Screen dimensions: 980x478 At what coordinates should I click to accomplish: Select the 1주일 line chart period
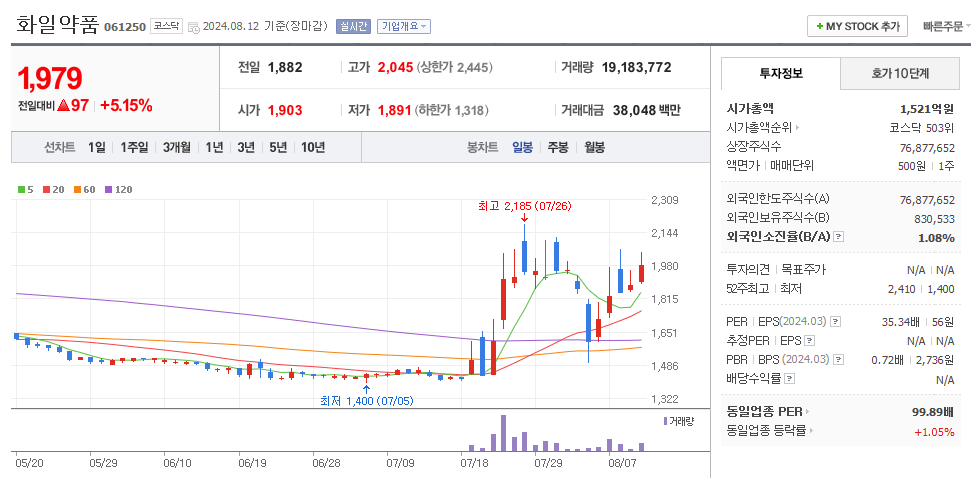[x=134, y=147]
